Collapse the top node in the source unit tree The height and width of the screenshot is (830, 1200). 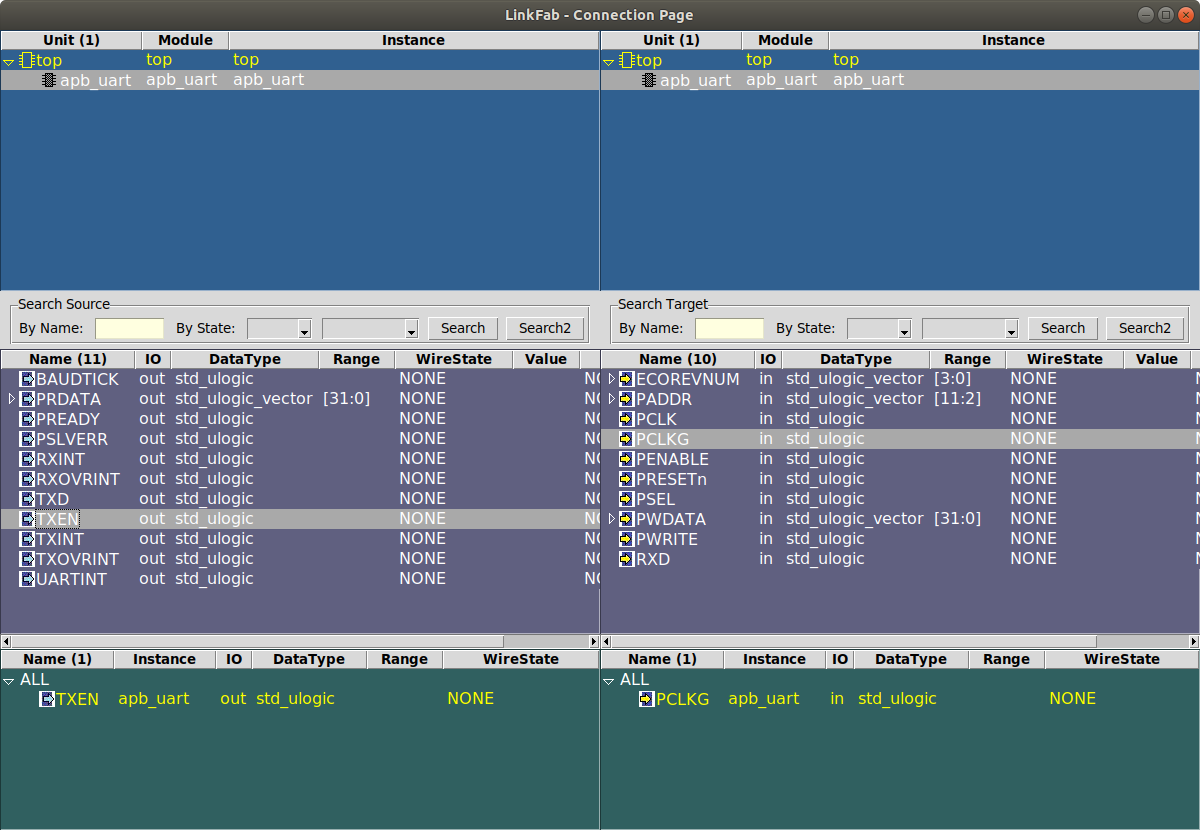(x=9, y=61)
